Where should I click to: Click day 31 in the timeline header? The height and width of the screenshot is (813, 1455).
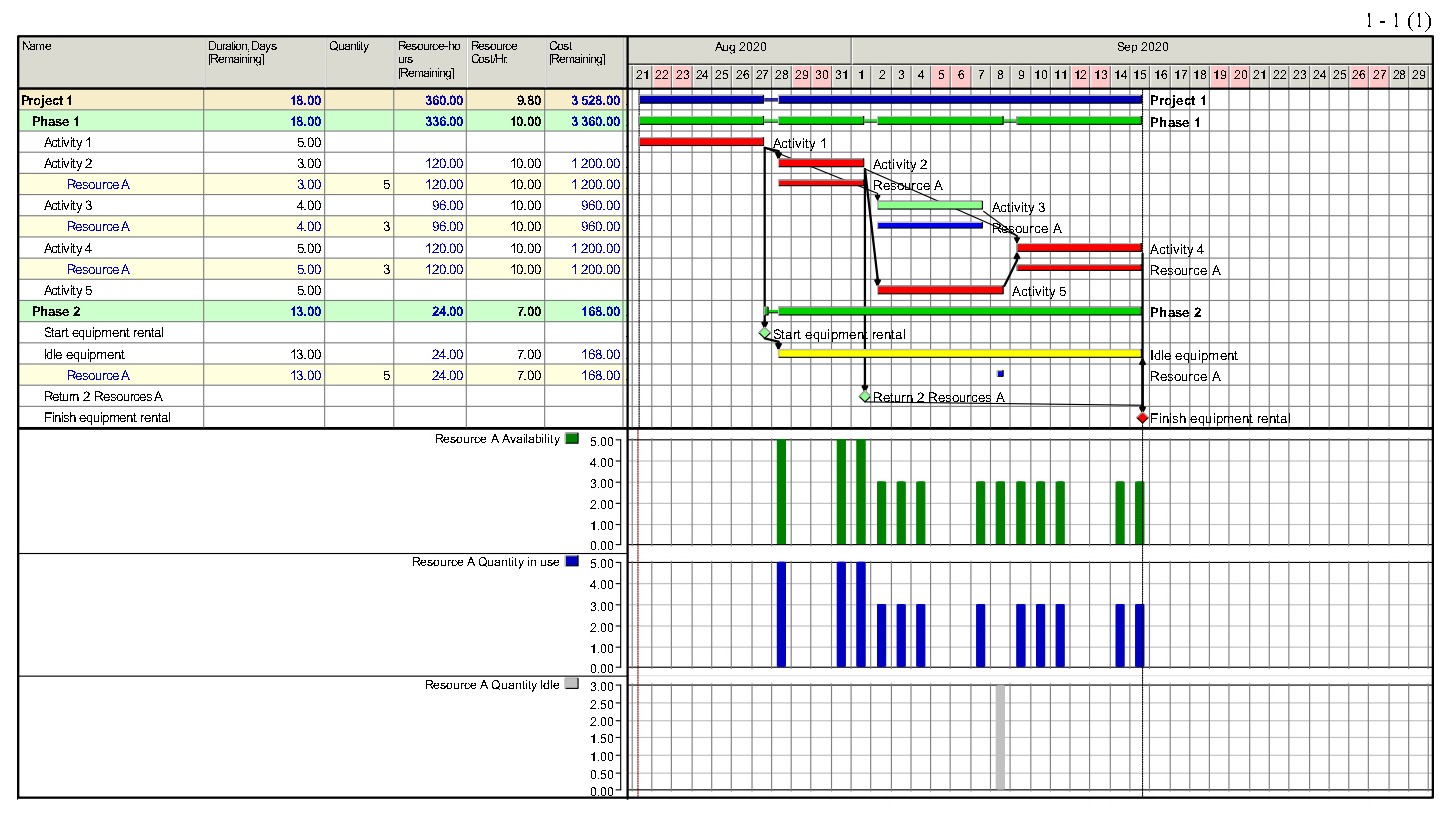[841, 74]
